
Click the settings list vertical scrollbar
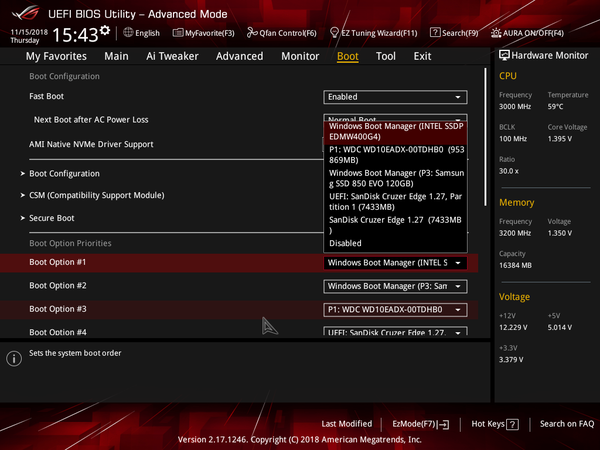(486, 137)
